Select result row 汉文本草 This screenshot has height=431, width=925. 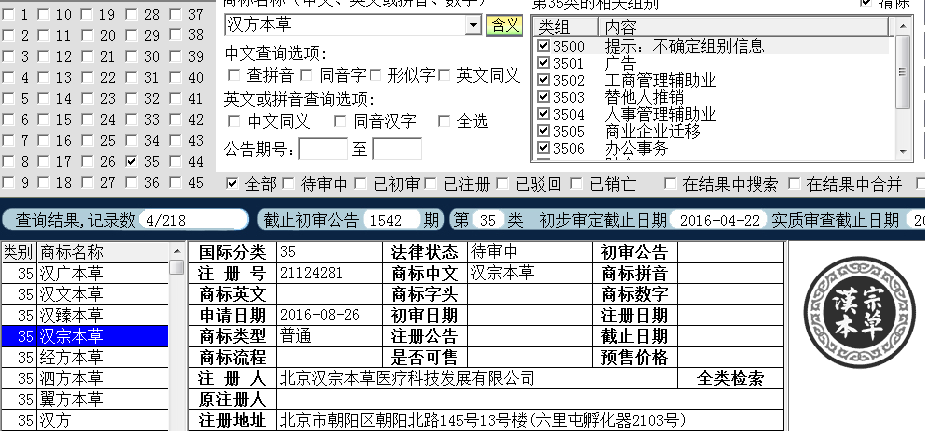[x=85, y=294]
